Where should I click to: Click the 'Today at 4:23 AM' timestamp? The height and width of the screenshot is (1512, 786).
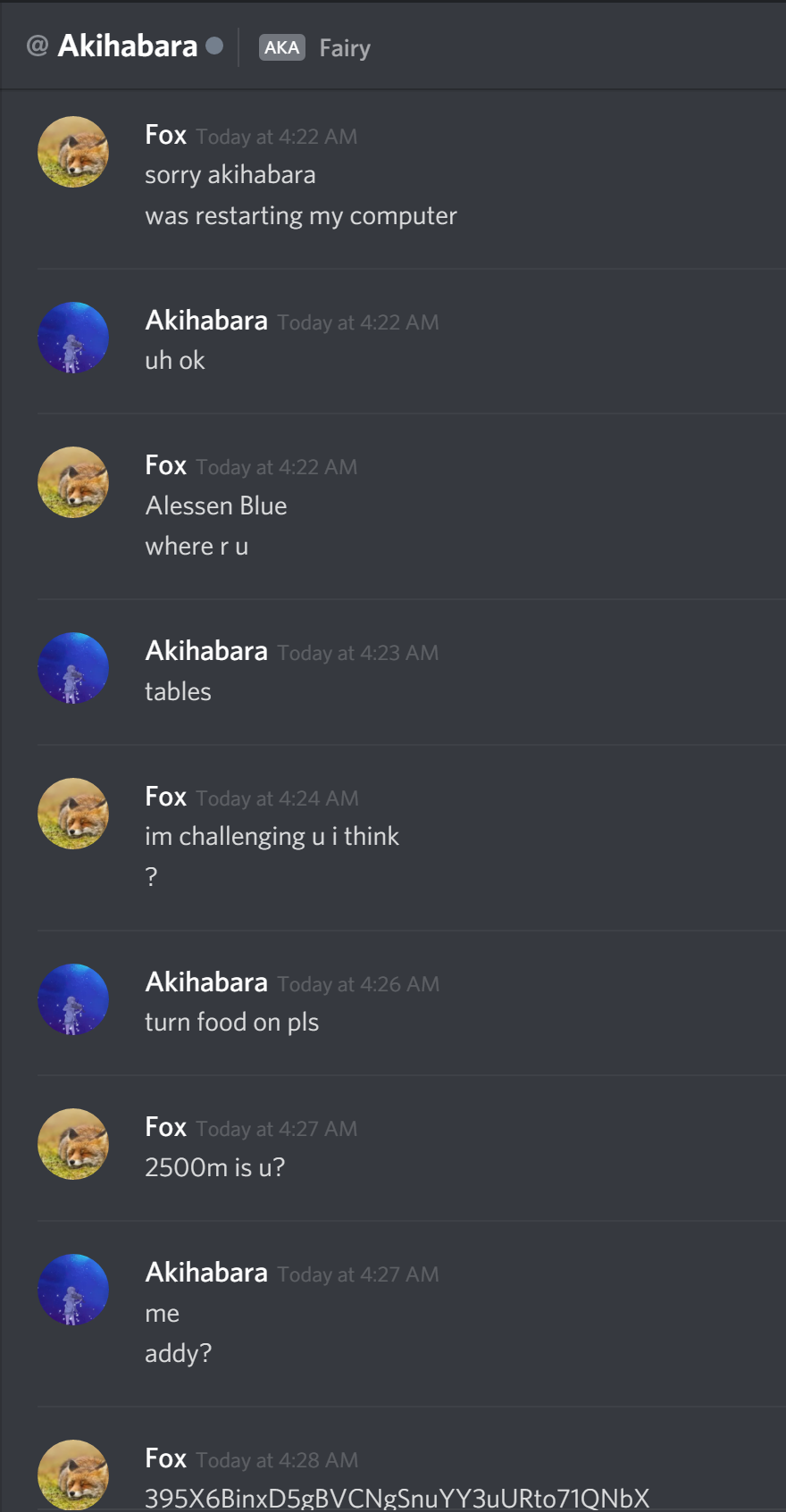pyautogui.click(x=358, y=653)
